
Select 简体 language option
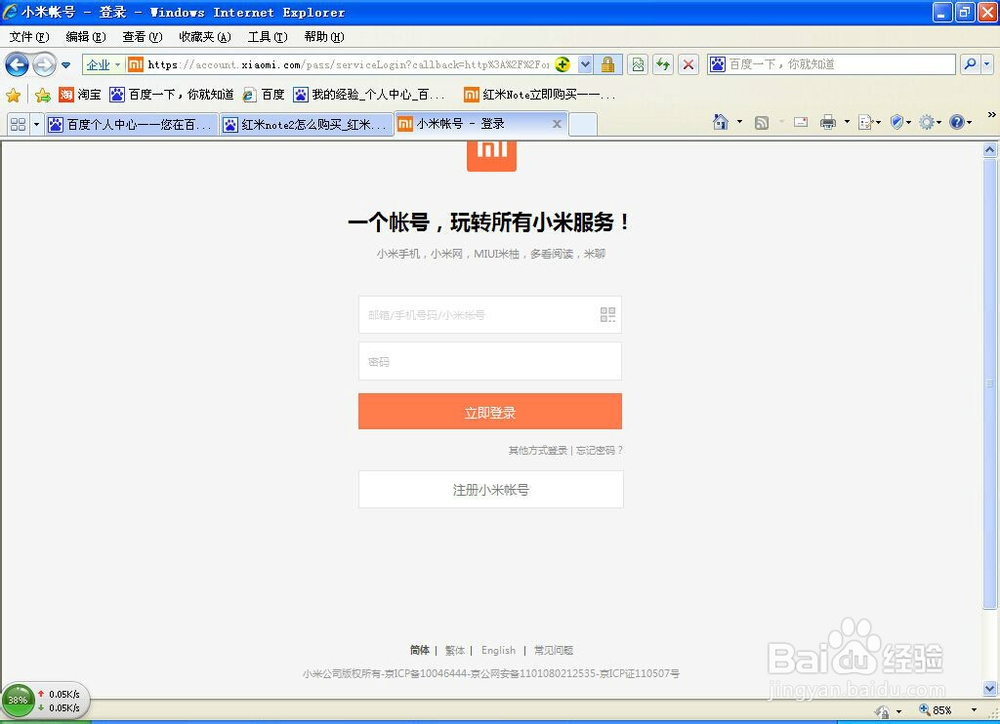tap(420, 650)
